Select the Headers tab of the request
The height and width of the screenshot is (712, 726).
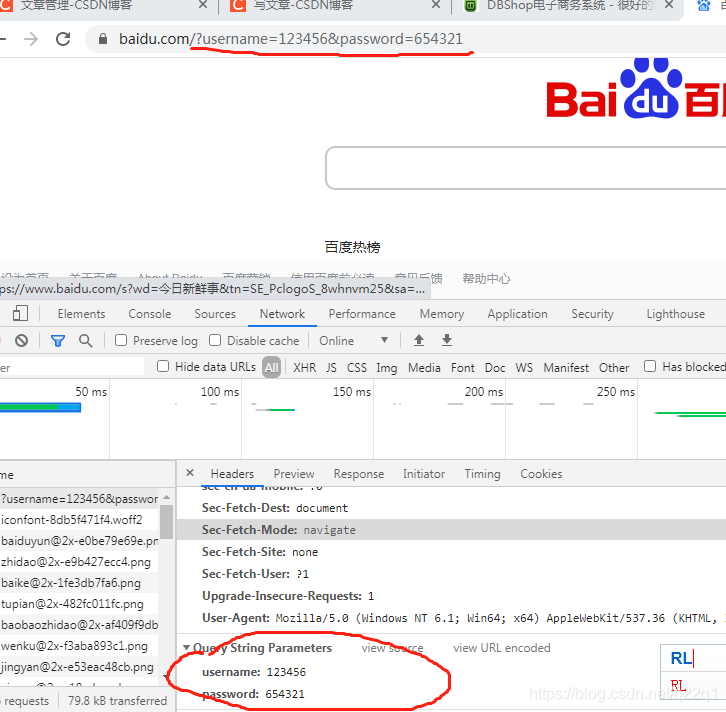coord(232,474)
